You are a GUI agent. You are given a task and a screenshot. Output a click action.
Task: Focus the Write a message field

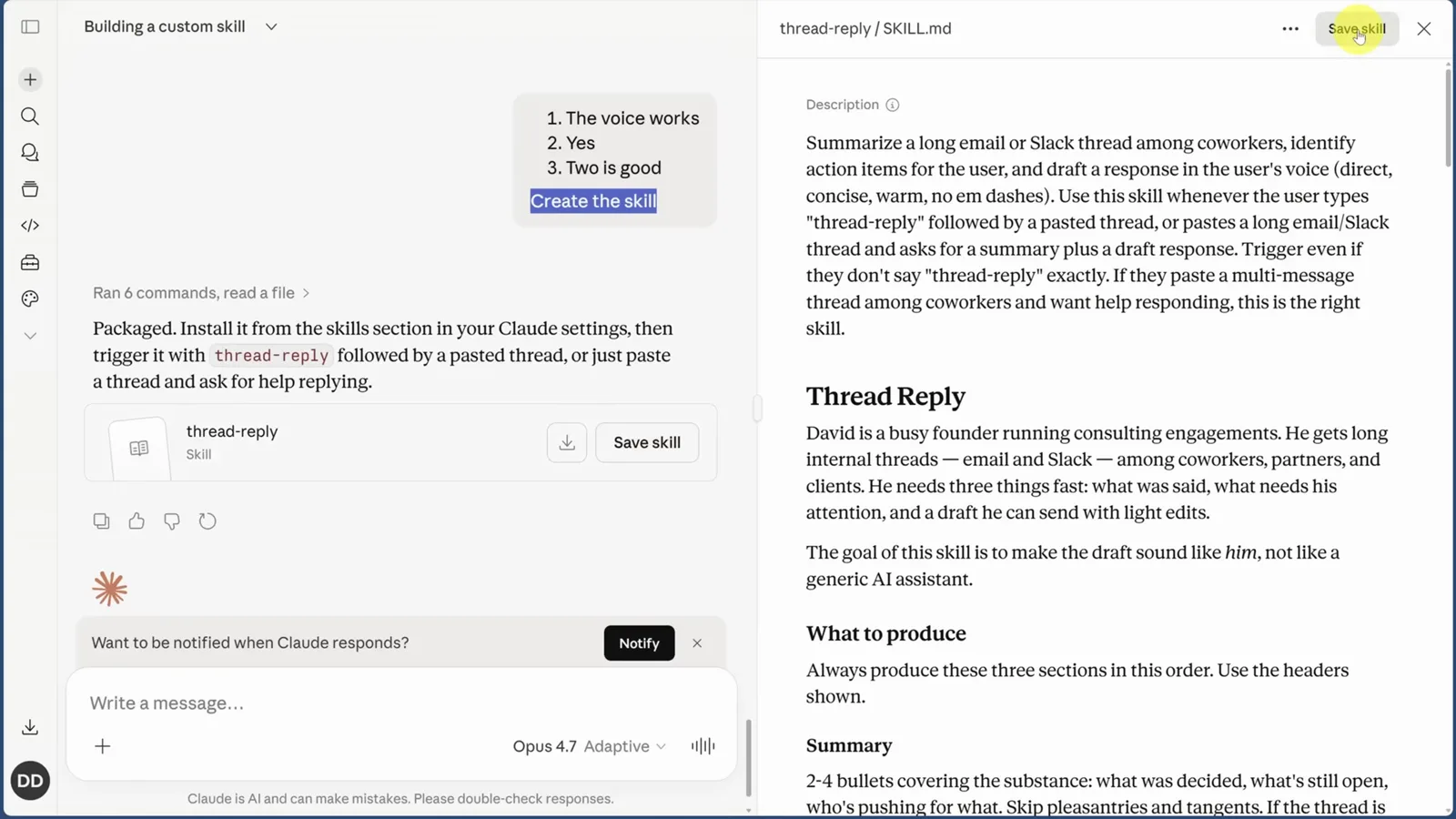[x=400, y=703]
